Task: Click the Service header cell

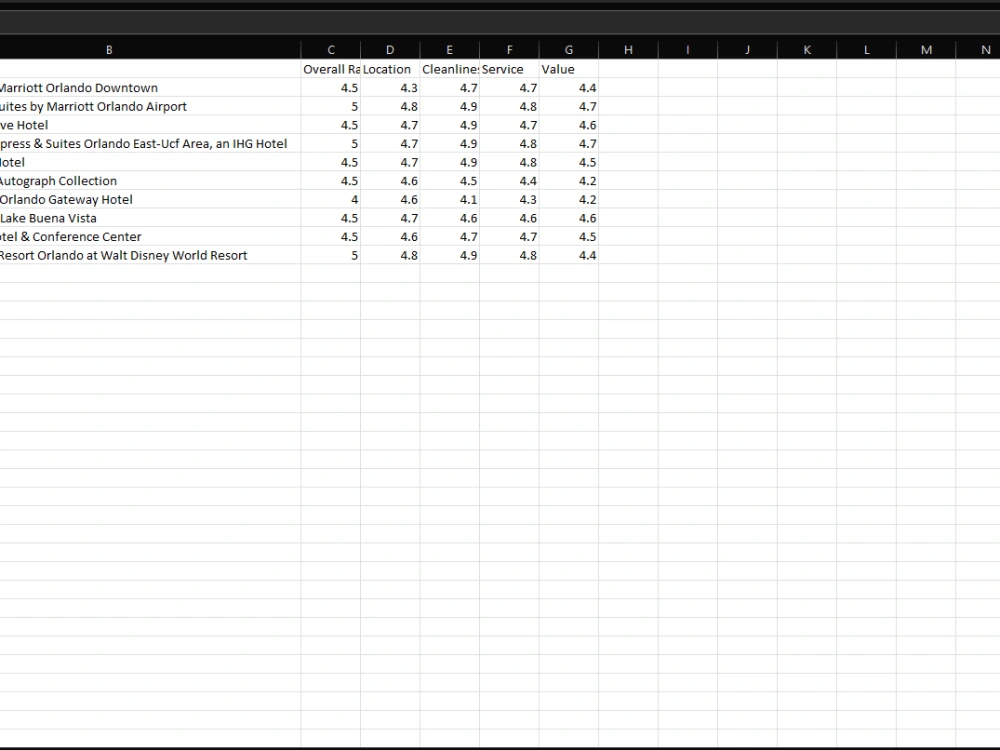Action: (x=509, y=69)
